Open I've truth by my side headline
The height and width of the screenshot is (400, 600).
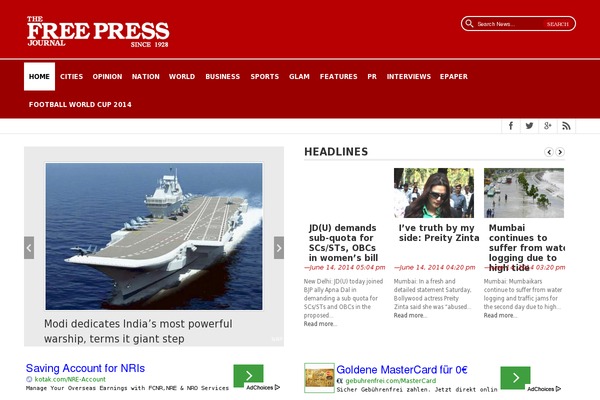439,233
